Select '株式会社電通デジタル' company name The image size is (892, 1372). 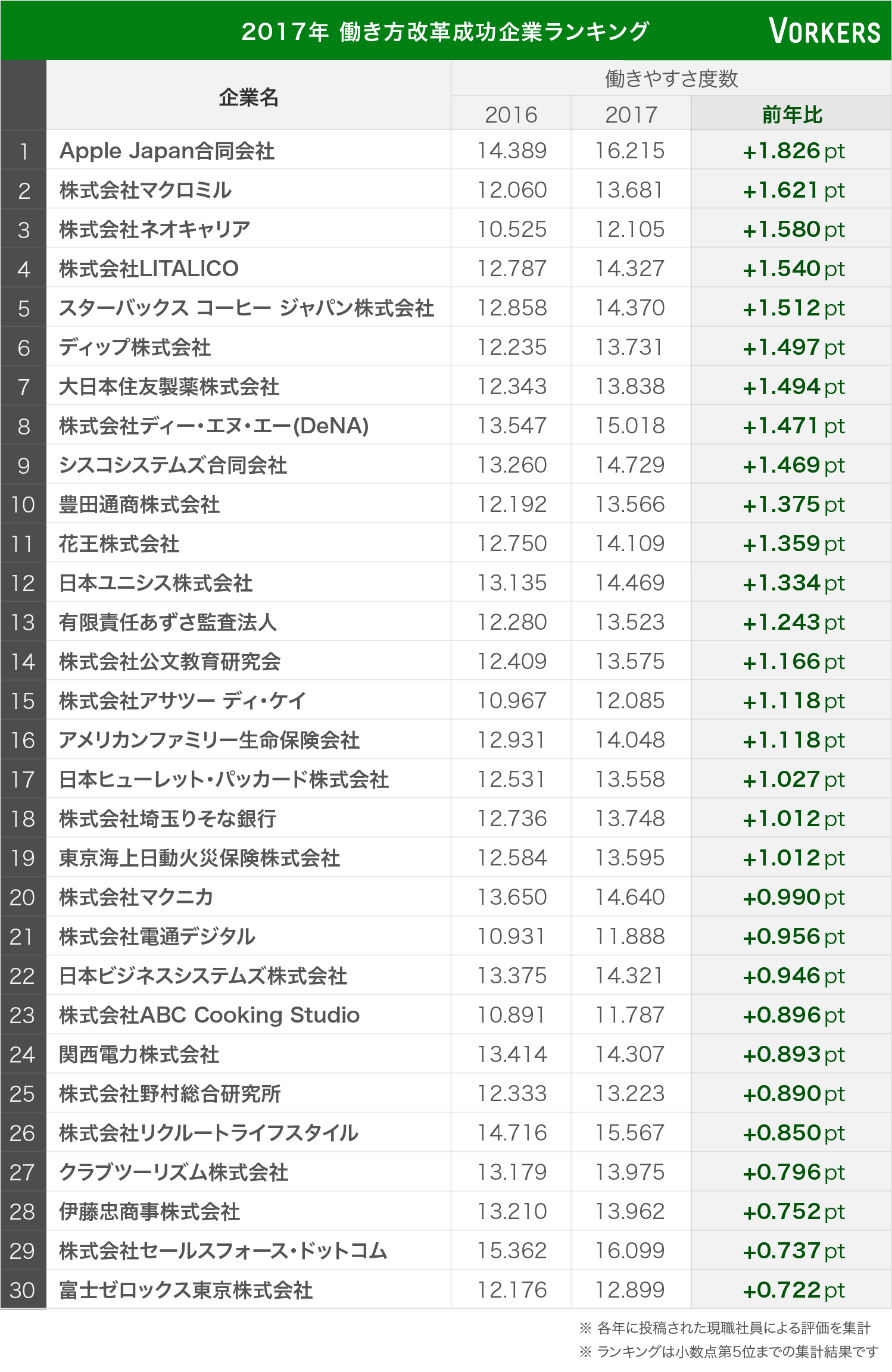[x=157, y=937]
